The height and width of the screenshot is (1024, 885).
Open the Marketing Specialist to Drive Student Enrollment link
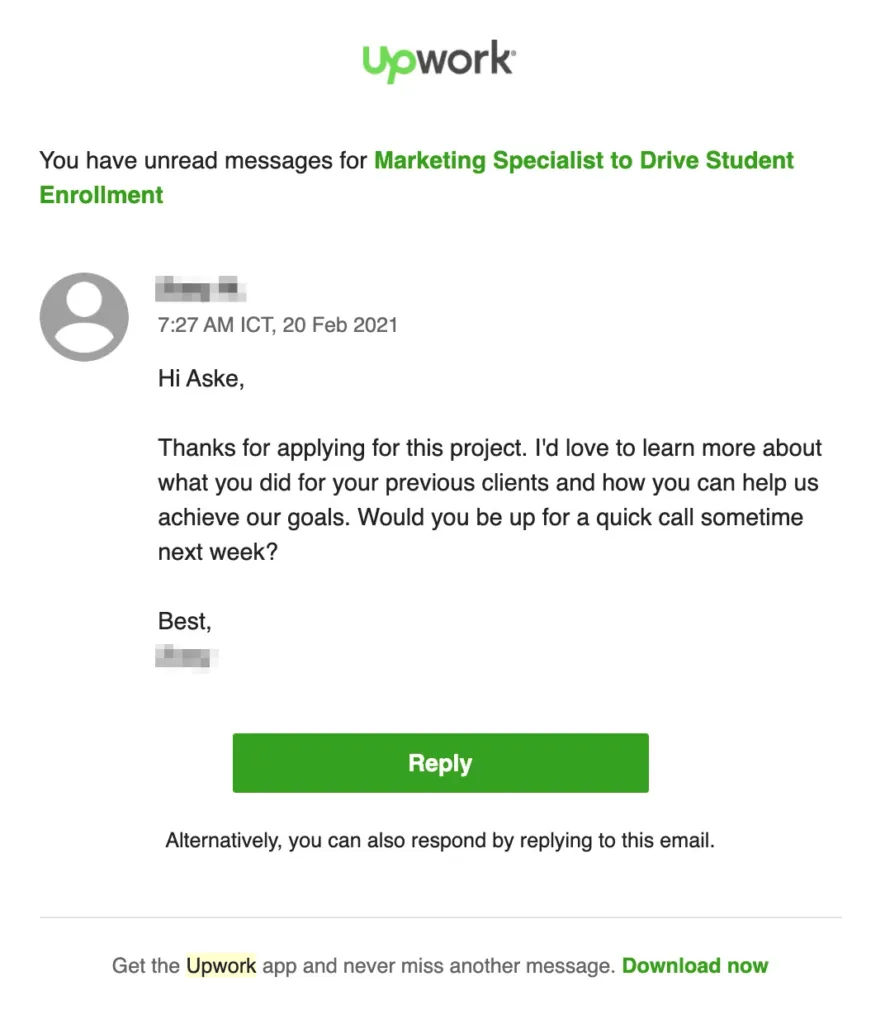tap(584, 160)
